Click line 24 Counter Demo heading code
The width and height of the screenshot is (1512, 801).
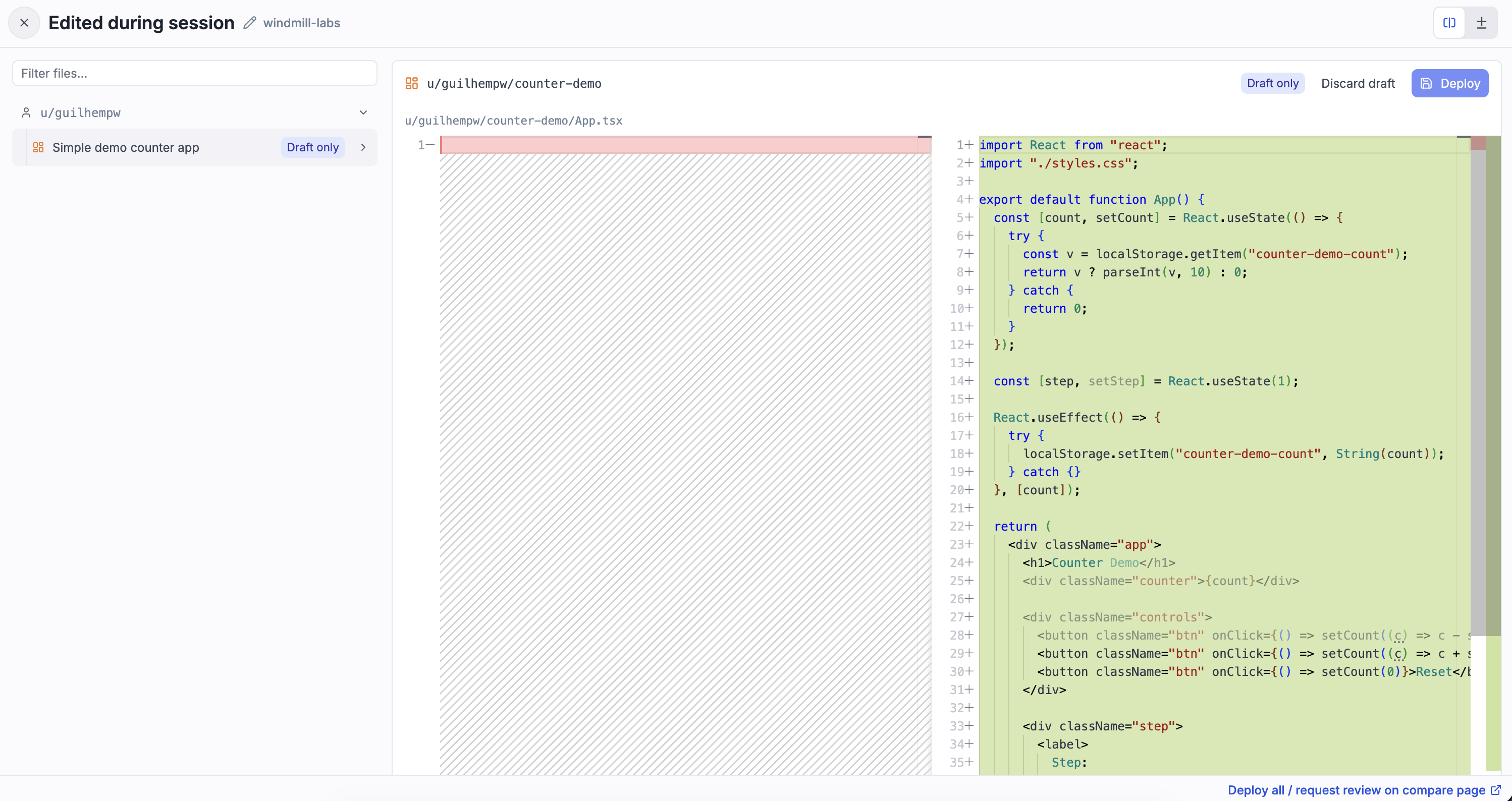(1099, 563)
